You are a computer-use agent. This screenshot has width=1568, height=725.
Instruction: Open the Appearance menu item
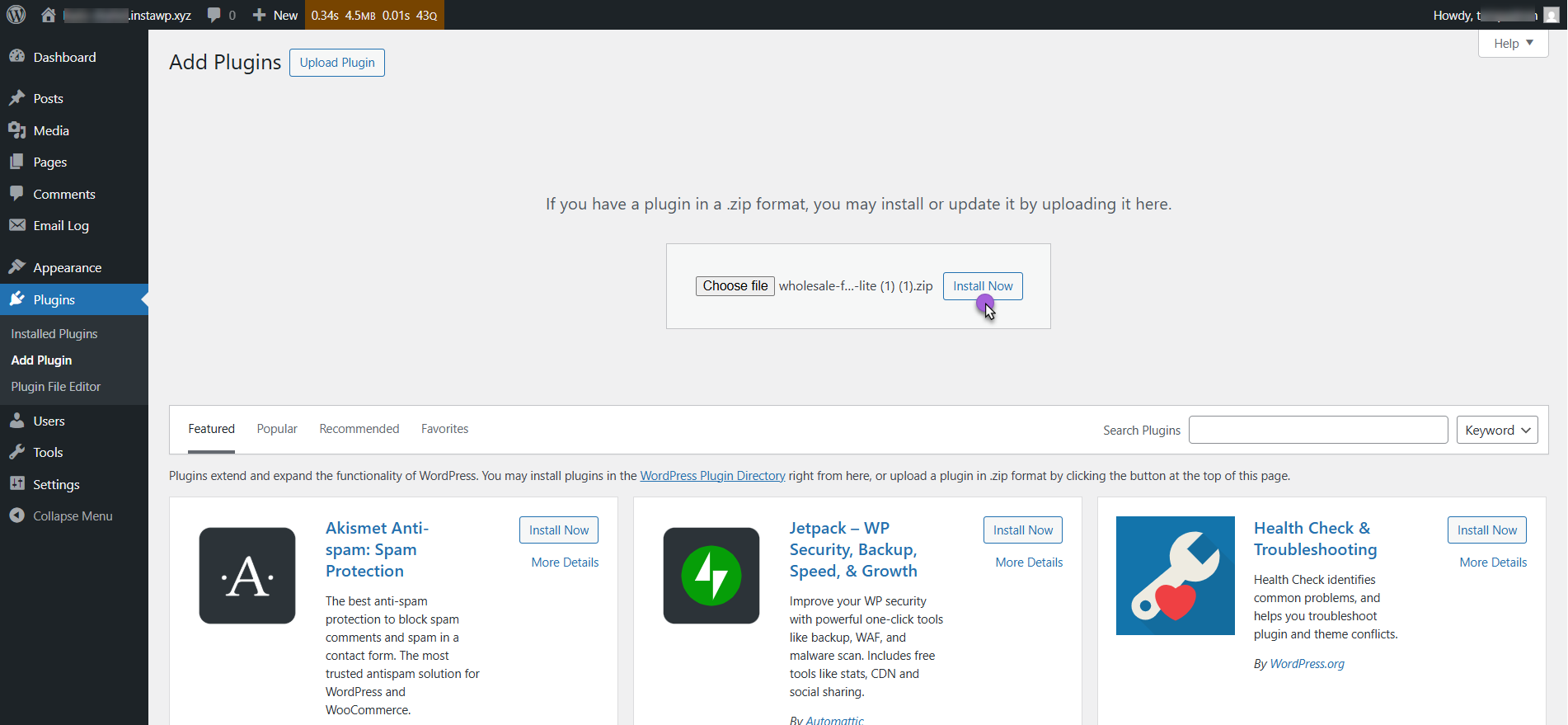74,267
